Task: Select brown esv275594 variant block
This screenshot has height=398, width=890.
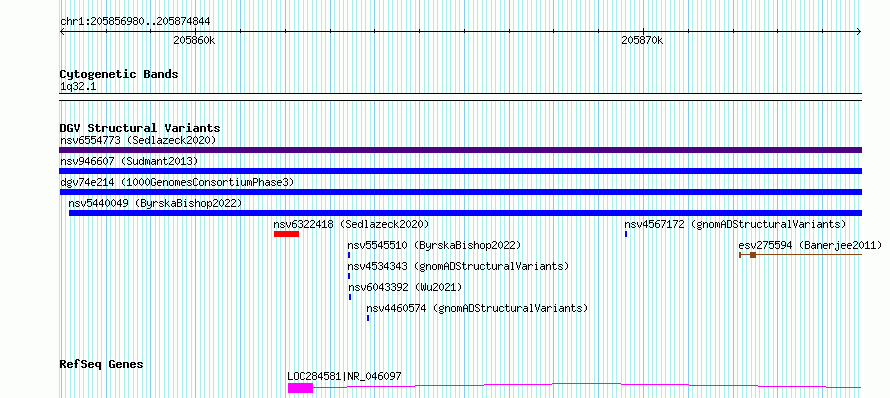Action: click(x=753, y=255)
